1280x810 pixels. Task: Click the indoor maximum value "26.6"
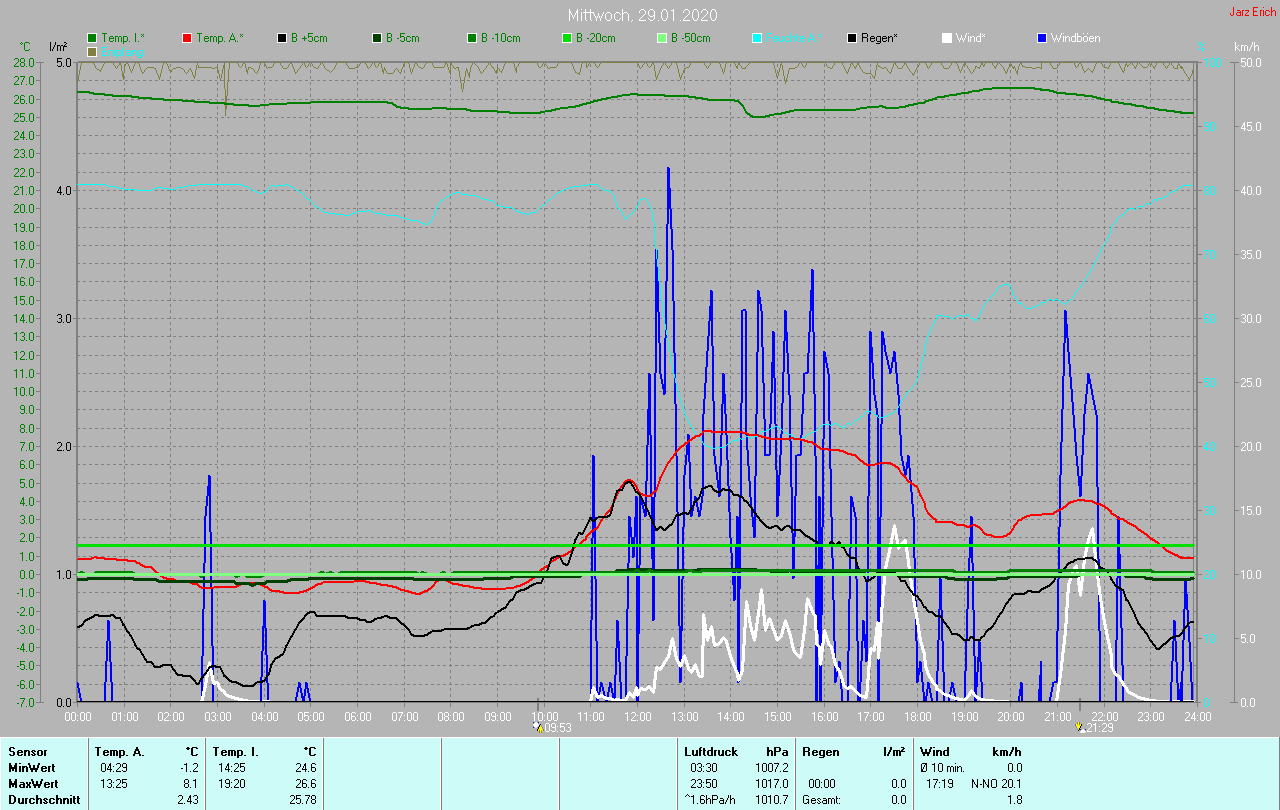[305, 784]
